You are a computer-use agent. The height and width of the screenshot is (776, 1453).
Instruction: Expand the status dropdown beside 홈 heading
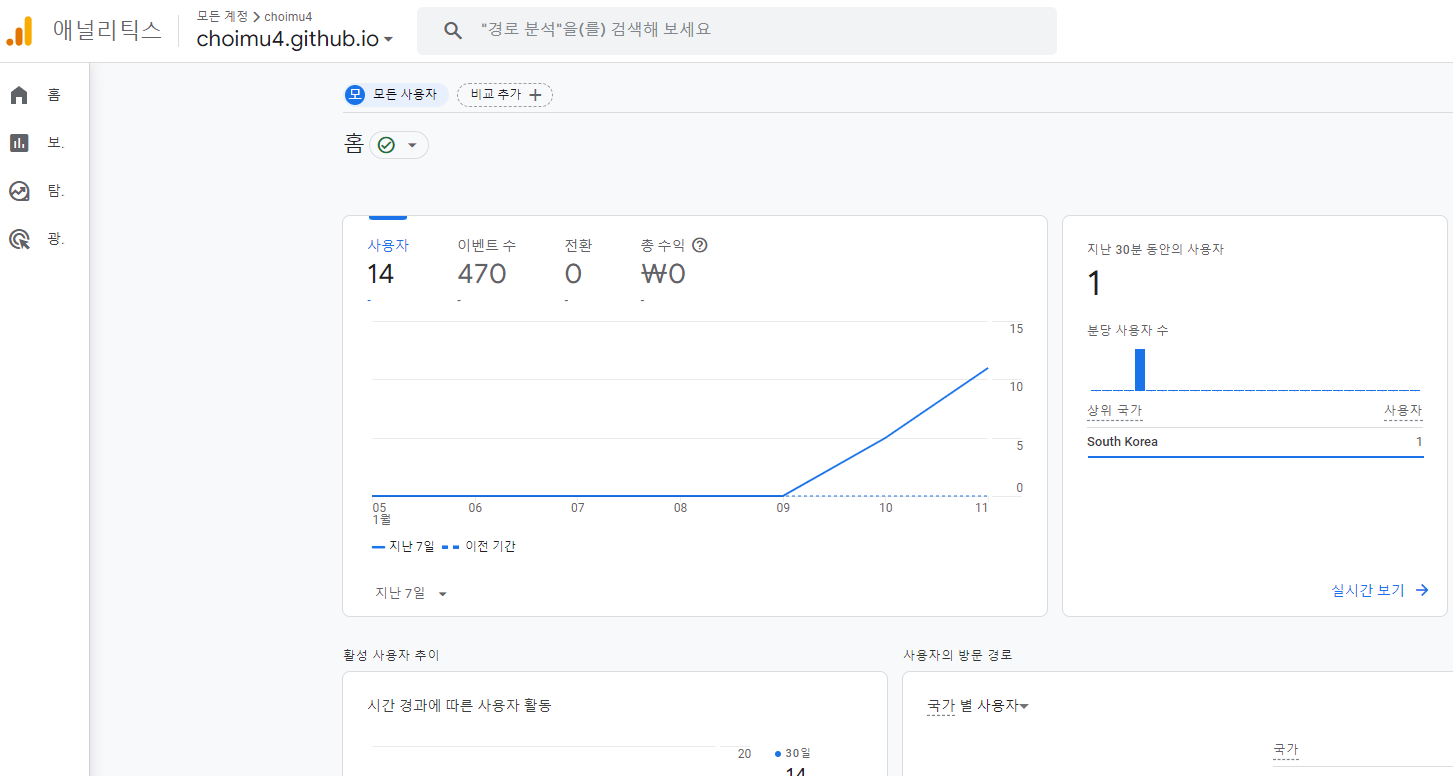[x=414, y=144]
